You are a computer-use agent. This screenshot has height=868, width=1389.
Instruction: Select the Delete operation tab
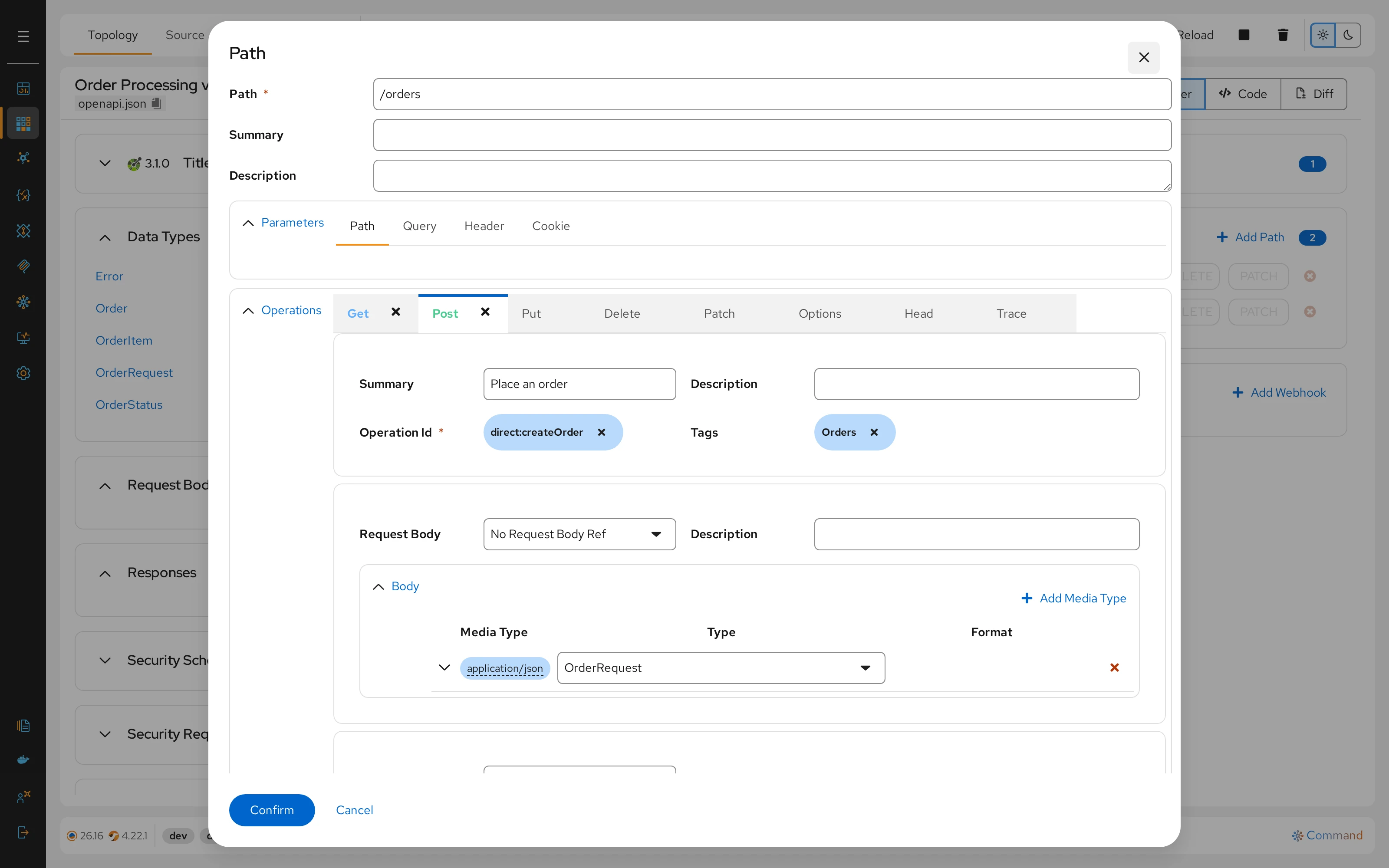click(622, 314)
